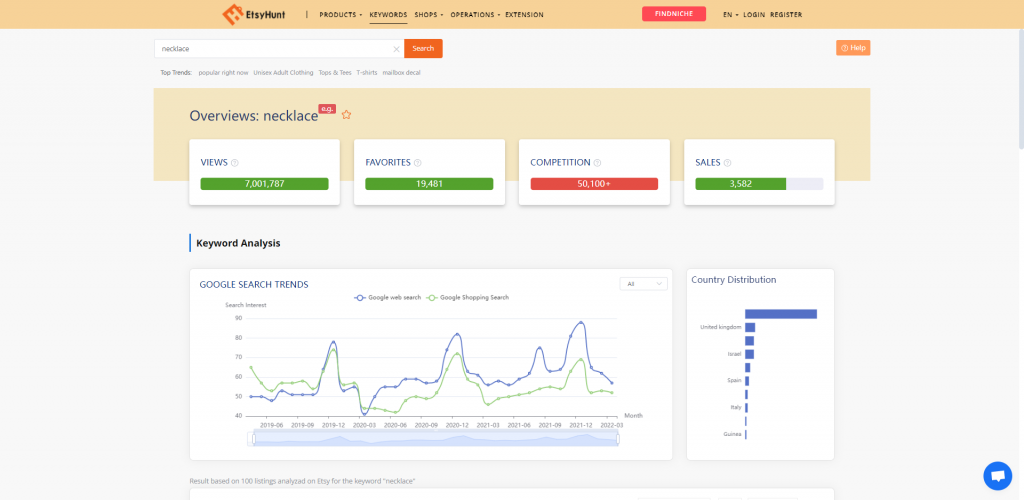The width and height of the screenshot is (1024, 500).
Task: Open the All time range dropdown
Action: click(643, 284)
